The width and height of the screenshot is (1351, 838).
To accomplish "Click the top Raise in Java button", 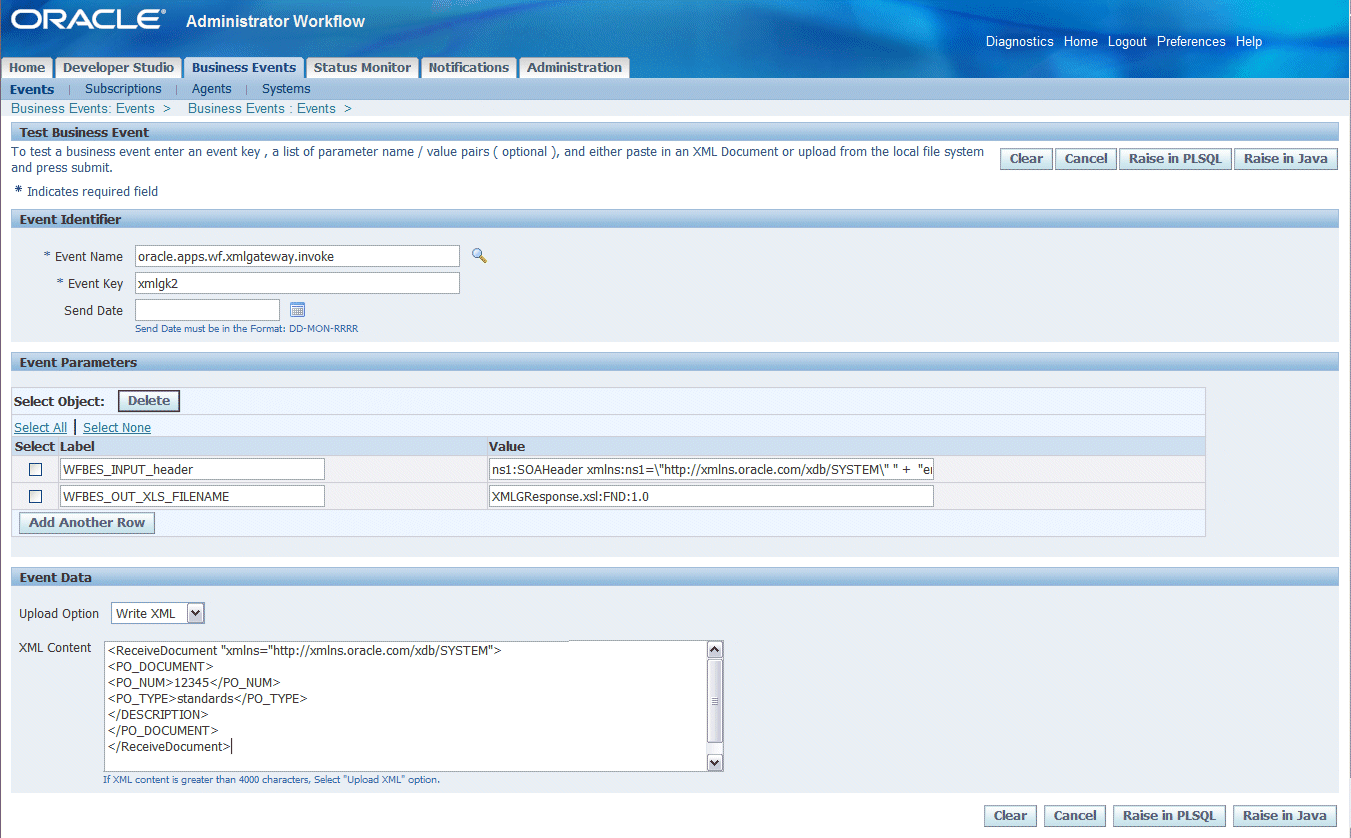I will click(x=1285, y=158).
